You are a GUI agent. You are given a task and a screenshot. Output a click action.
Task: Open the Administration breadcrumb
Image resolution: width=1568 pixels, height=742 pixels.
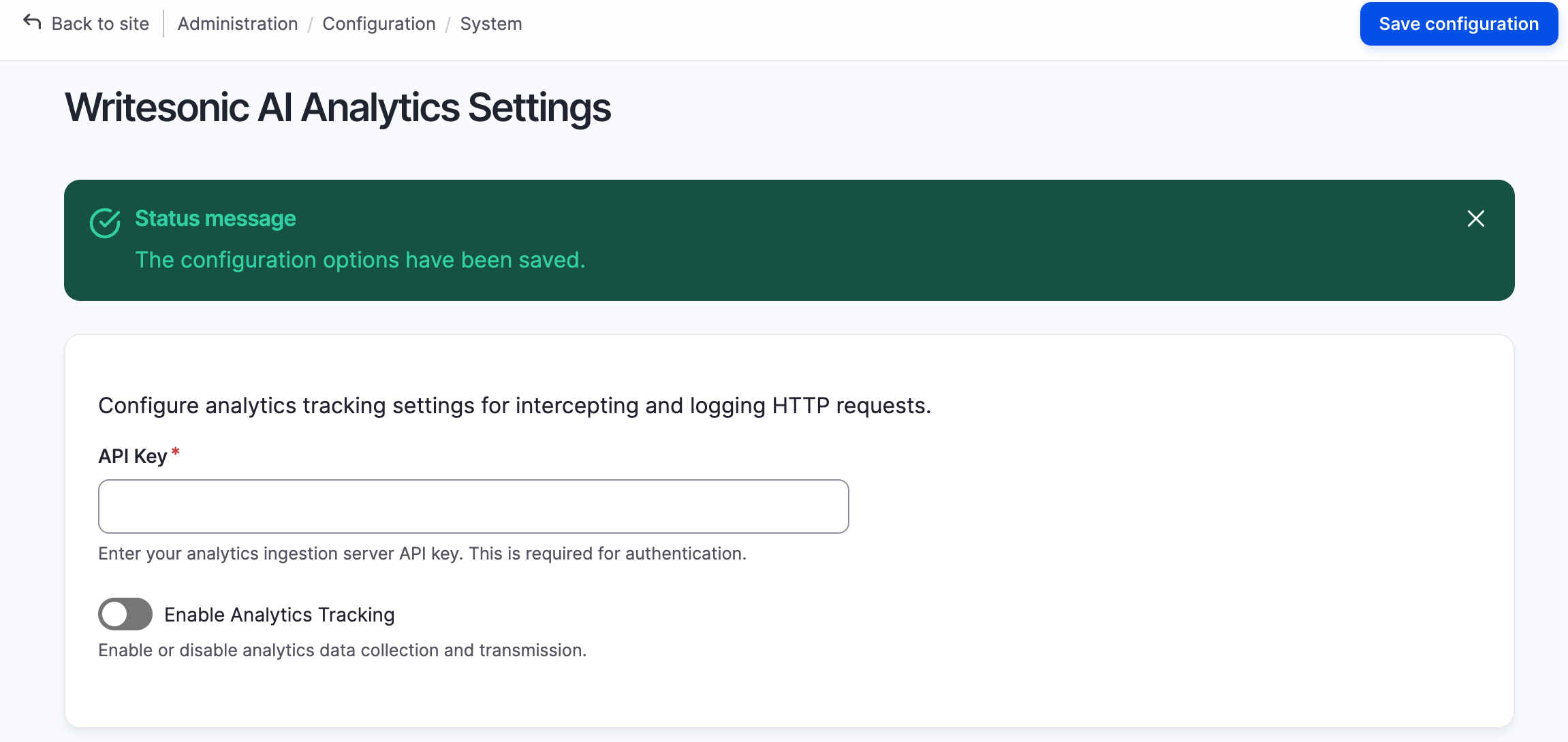(x=238, y=24)
